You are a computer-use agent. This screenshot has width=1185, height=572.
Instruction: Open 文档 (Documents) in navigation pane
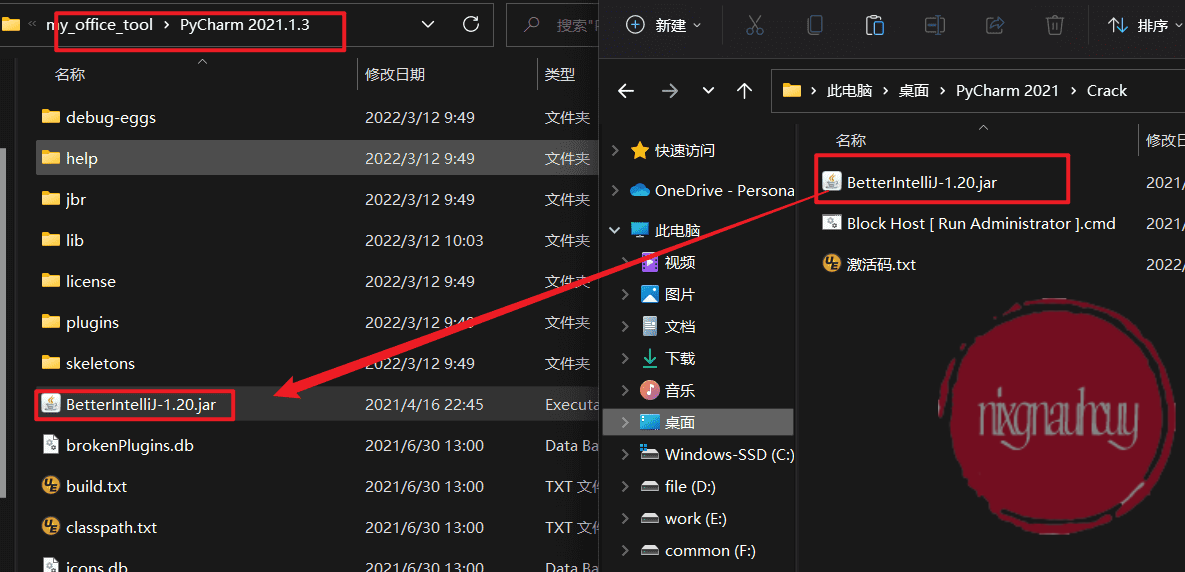[x=680, y=326]
